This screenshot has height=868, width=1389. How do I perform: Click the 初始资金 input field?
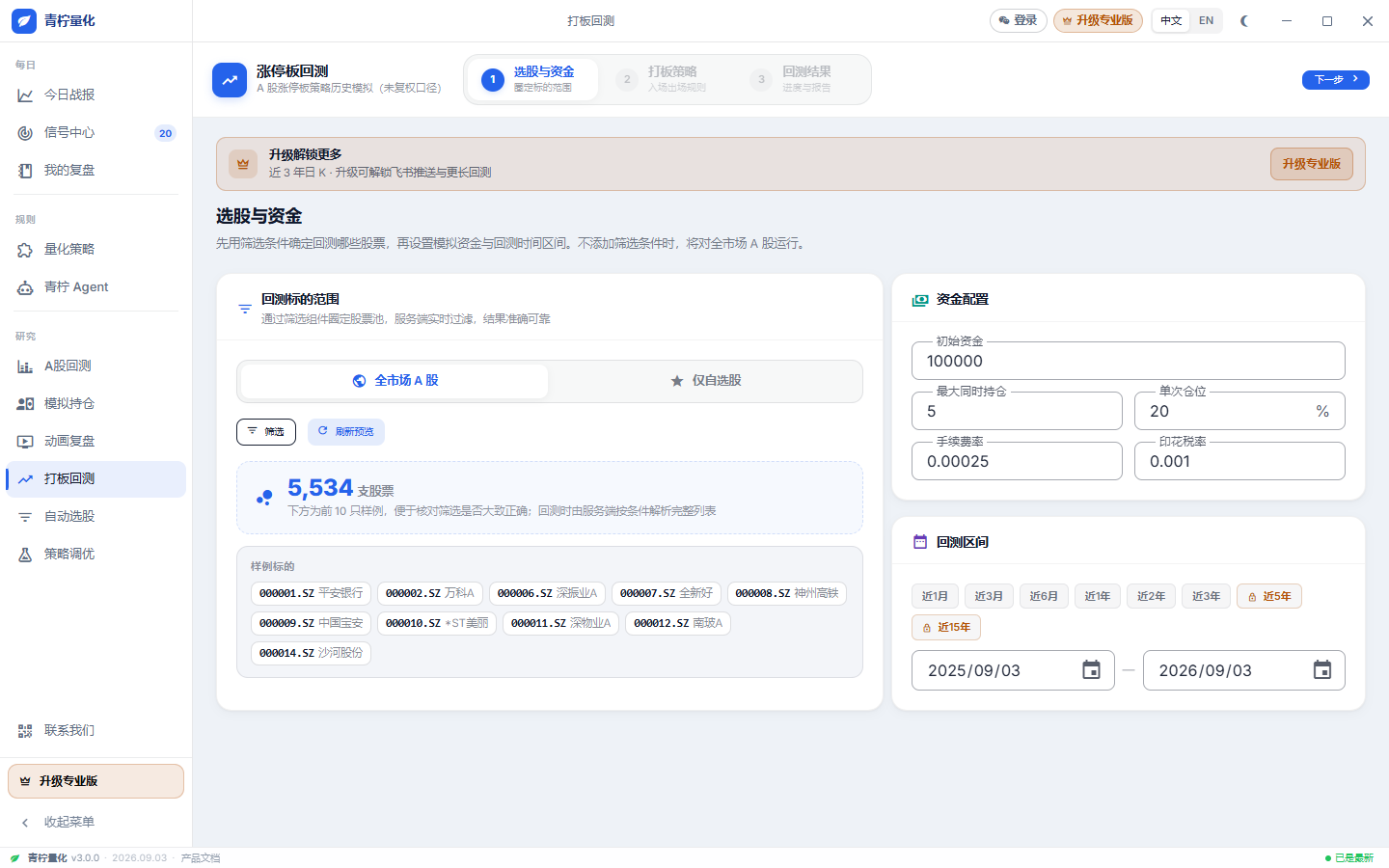[x=1129, y=361]
